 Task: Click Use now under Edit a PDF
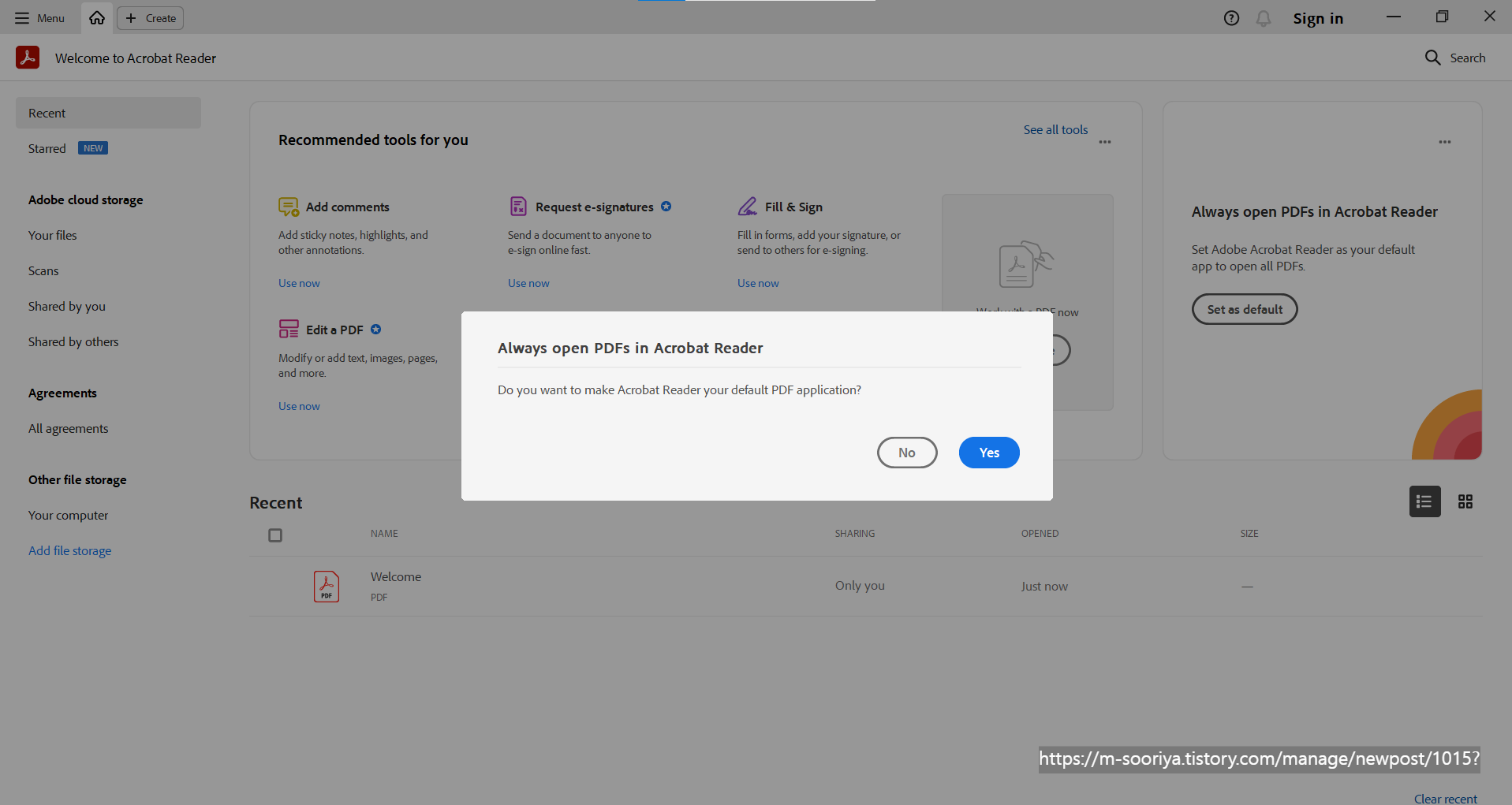[299, 406]
